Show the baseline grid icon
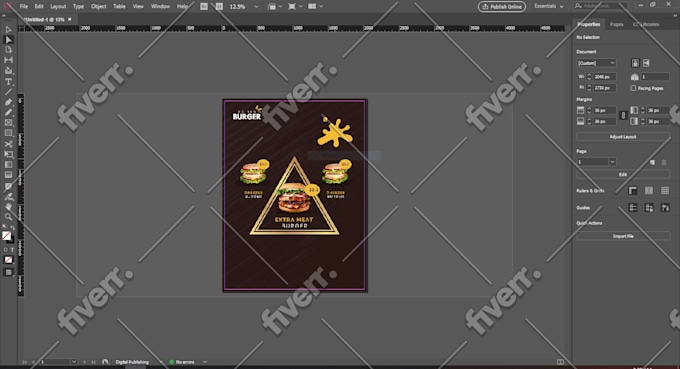 pyautogui.click(x=649, y=191)
